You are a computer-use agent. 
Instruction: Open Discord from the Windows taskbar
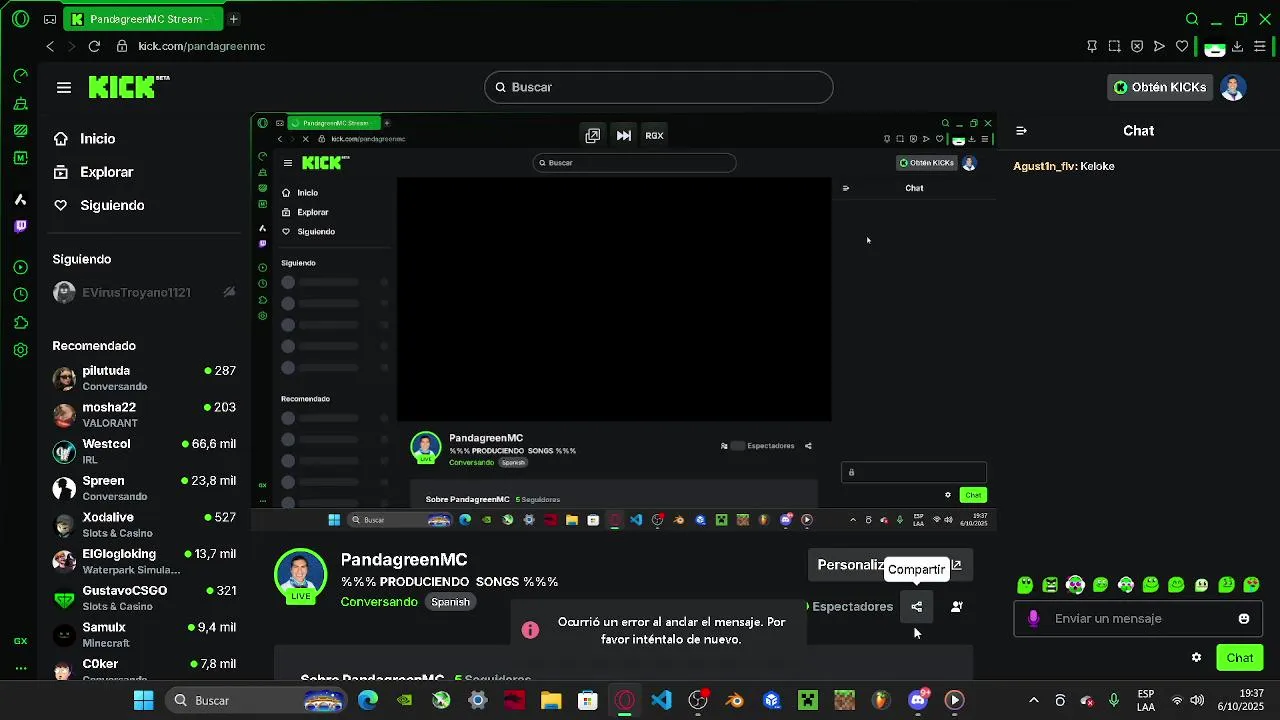[918, 700]
